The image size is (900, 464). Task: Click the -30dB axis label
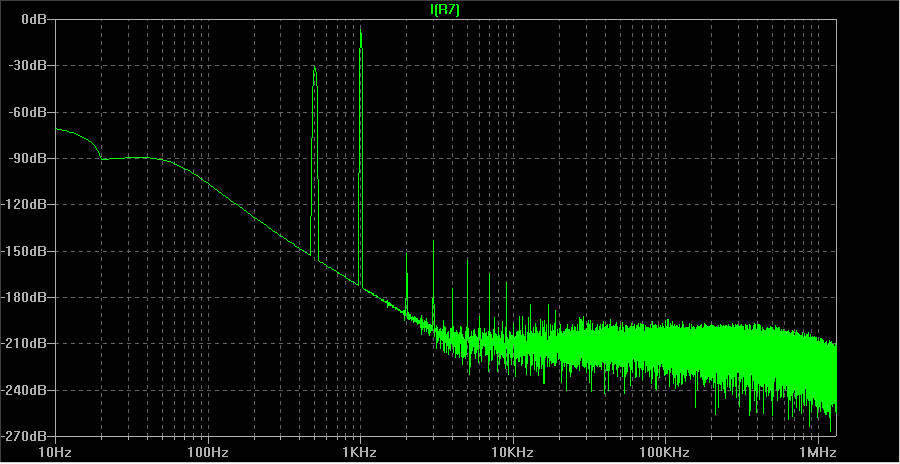[28, 65]
